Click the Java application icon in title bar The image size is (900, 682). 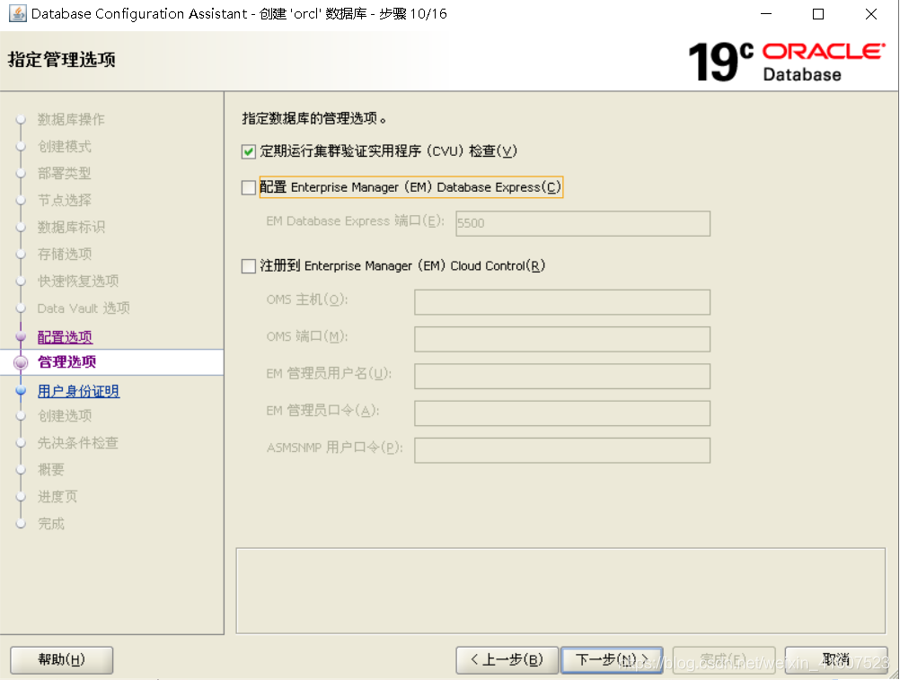coord(17,14)
